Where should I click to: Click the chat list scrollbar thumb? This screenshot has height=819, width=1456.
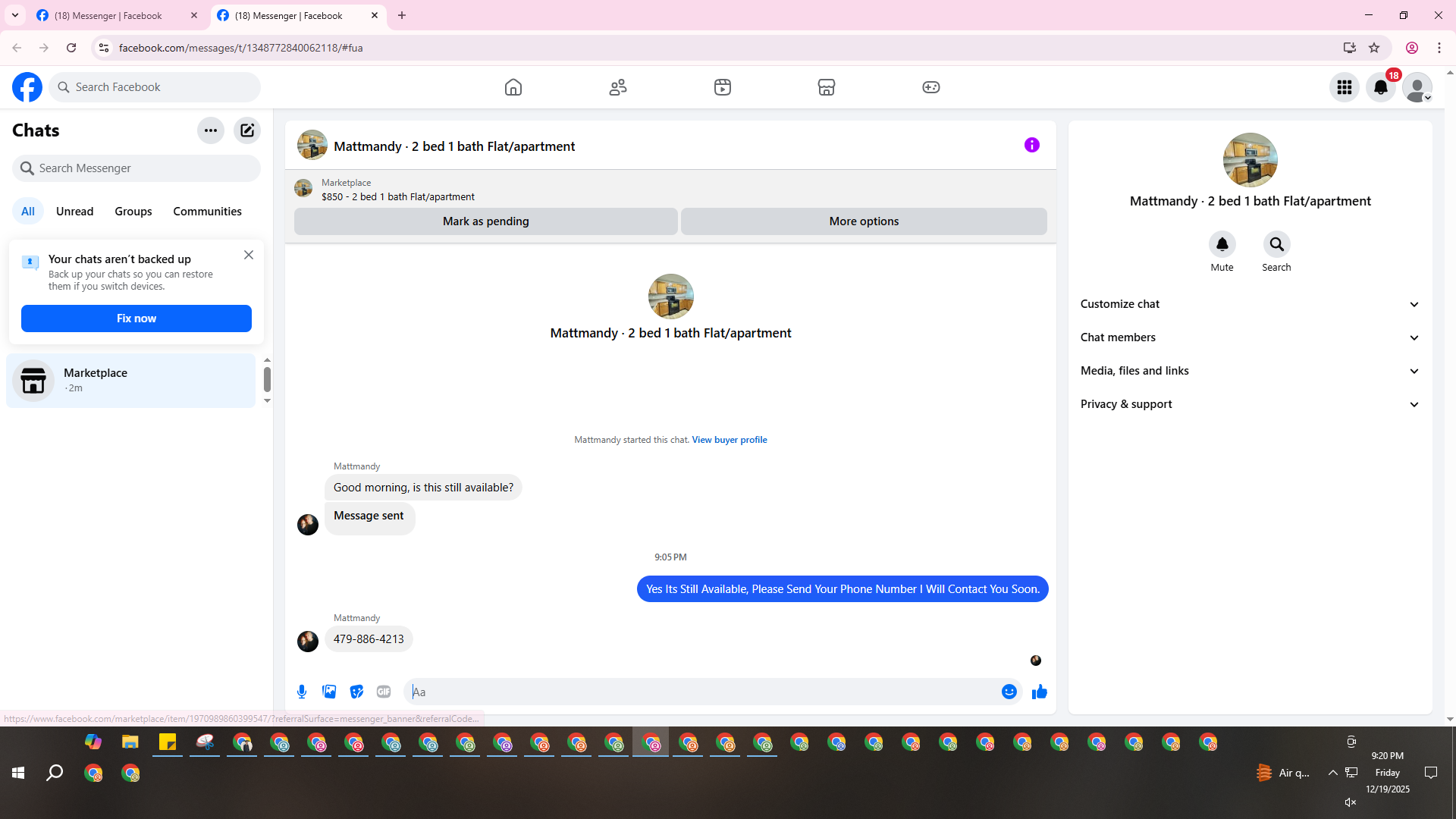click(267, 379)
